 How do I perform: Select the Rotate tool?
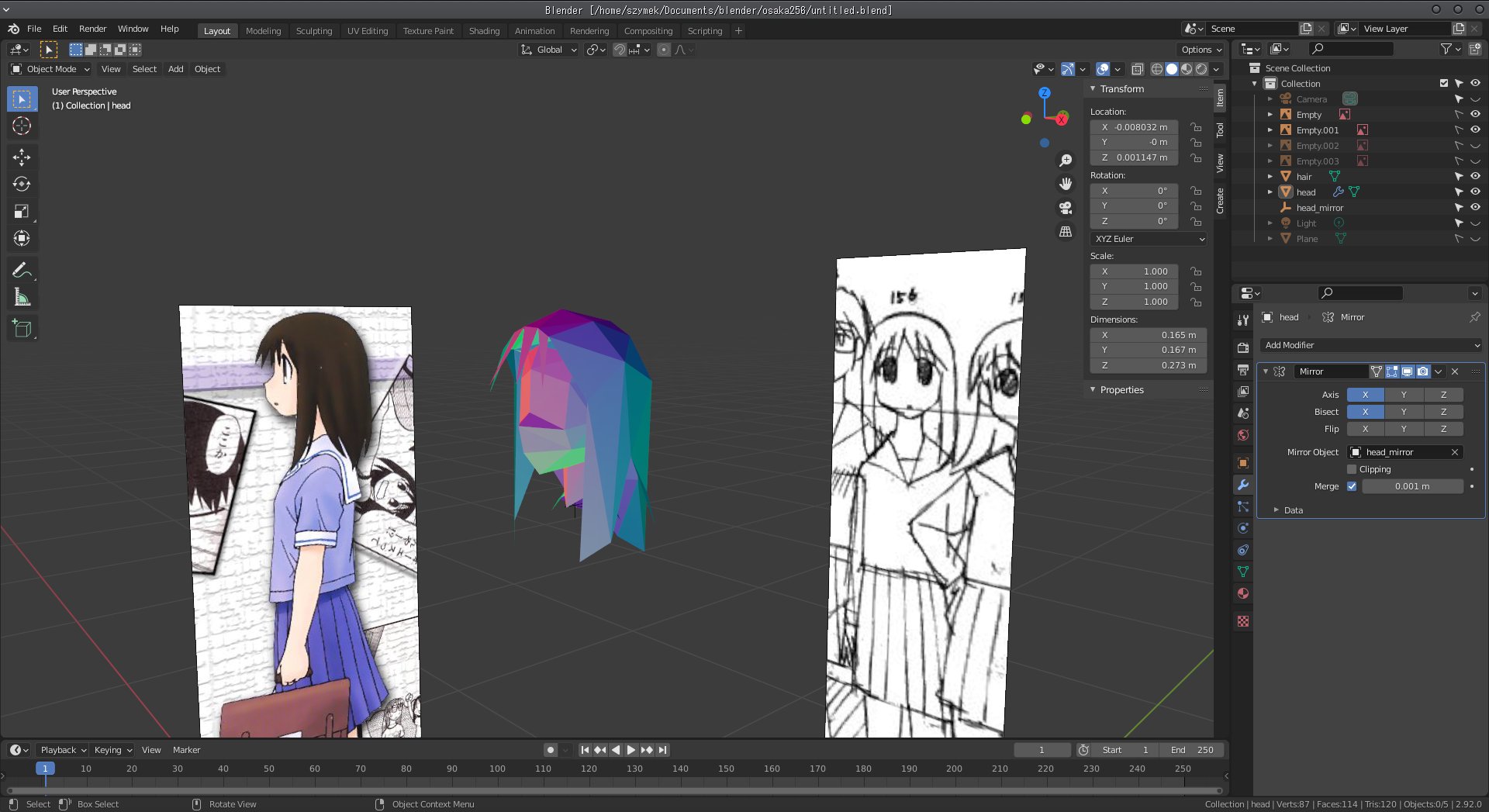pyautogui.click(x=22, y=185)
